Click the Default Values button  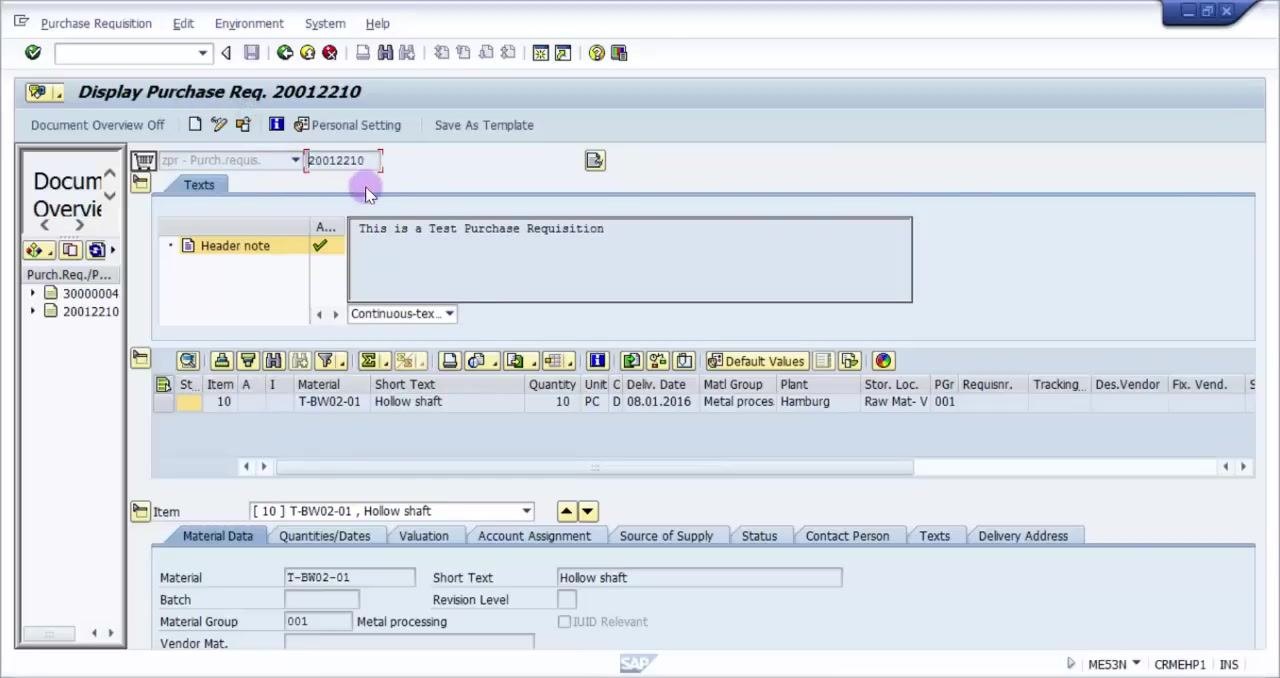coord(755,361)
